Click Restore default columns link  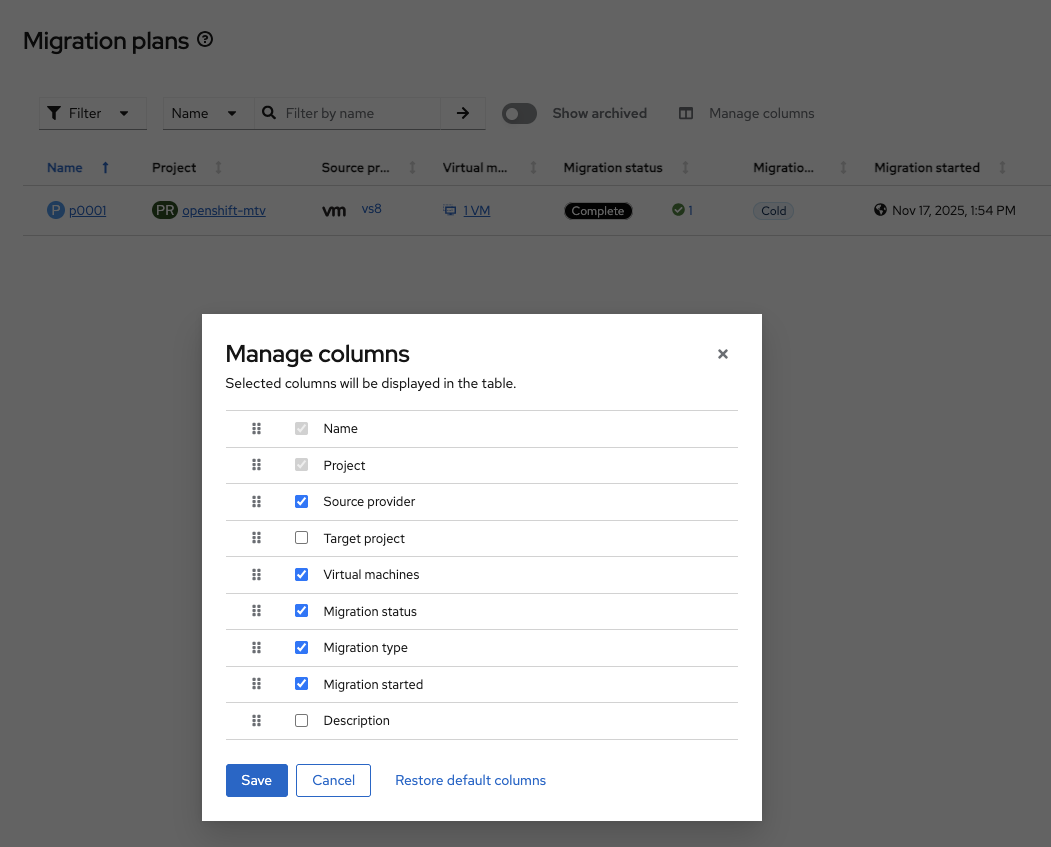[470, 780]
